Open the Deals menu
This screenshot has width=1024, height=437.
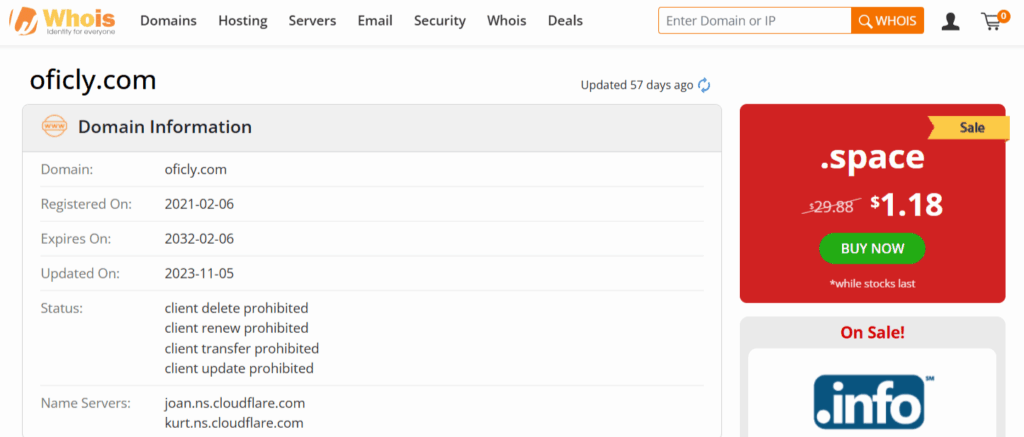pos(565,21)
